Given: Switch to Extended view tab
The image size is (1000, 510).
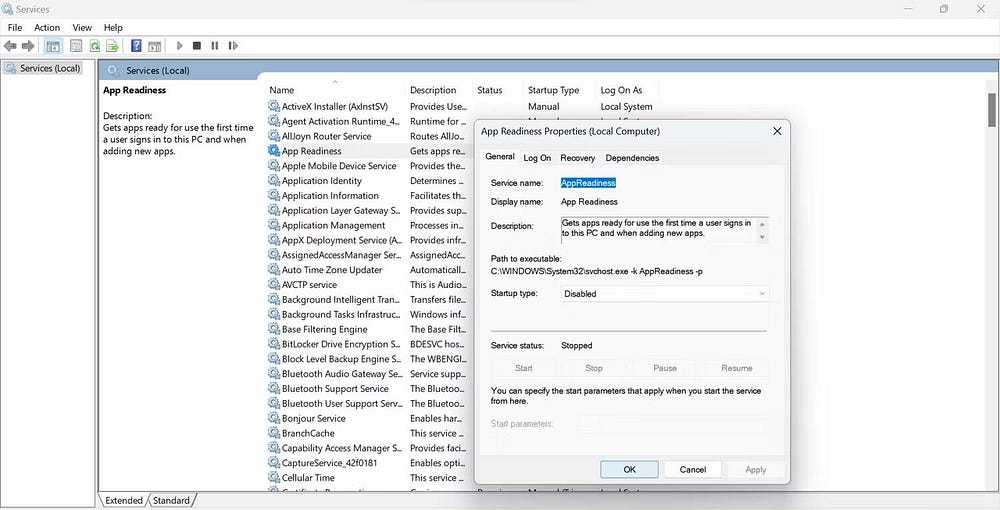Looking at the screenshot, I should click(124, 500).
